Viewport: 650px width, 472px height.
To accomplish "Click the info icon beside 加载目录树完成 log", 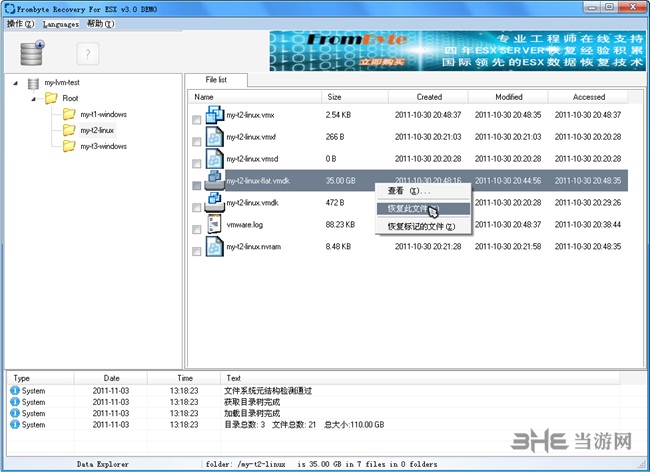I will (x=15, y=413).
